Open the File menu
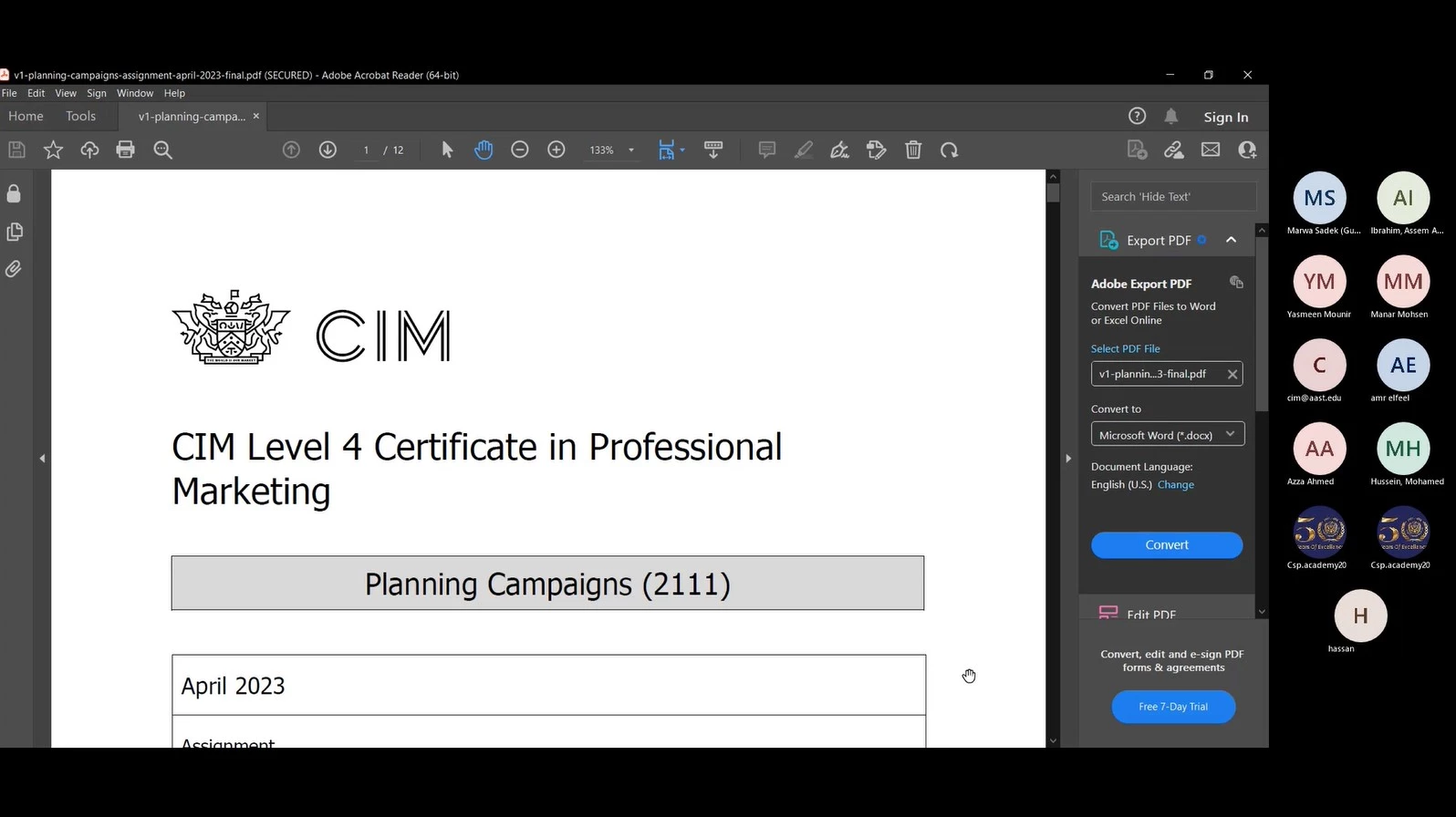The height and width of the screenshot is (817, 1456). (x=9, y=93)
